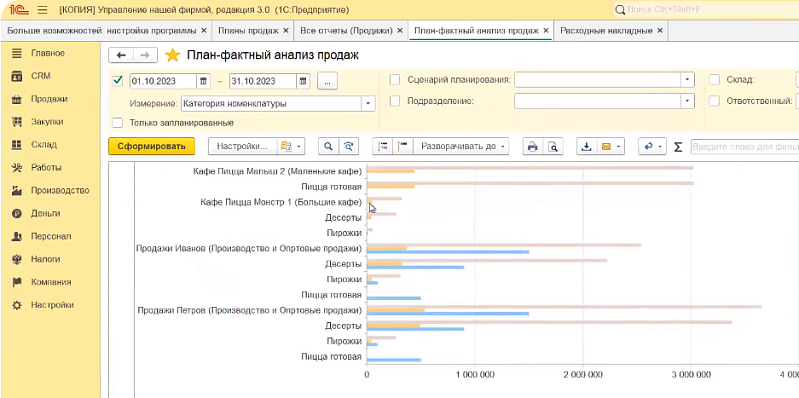This screenshot has height=398, width=799.
Task: Expand report variants dropdown arrow
Action: pyautogui.click(x=299, y=147)
